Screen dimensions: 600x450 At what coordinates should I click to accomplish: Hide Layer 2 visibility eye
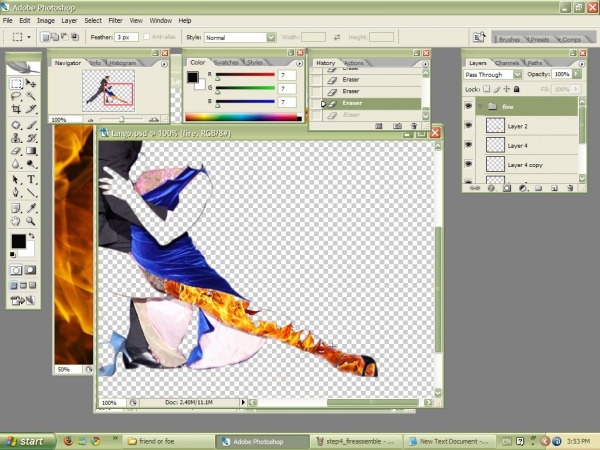pos(468,126)
